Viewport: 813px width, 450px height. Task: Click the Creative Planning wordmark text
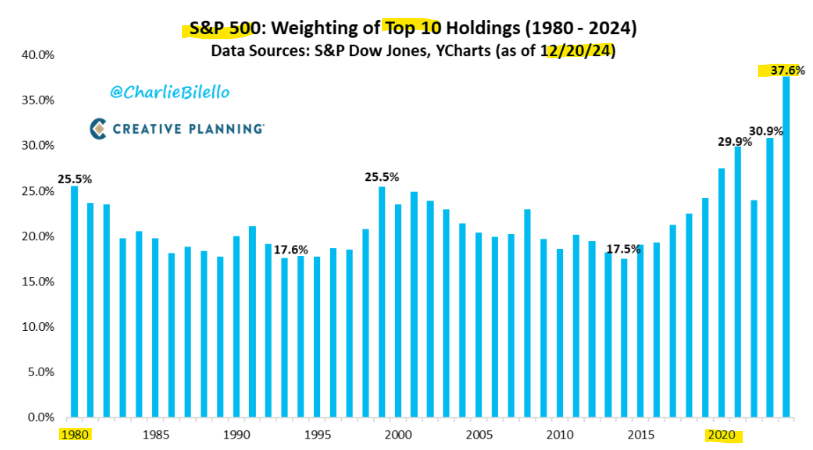(x=189, y=128)
